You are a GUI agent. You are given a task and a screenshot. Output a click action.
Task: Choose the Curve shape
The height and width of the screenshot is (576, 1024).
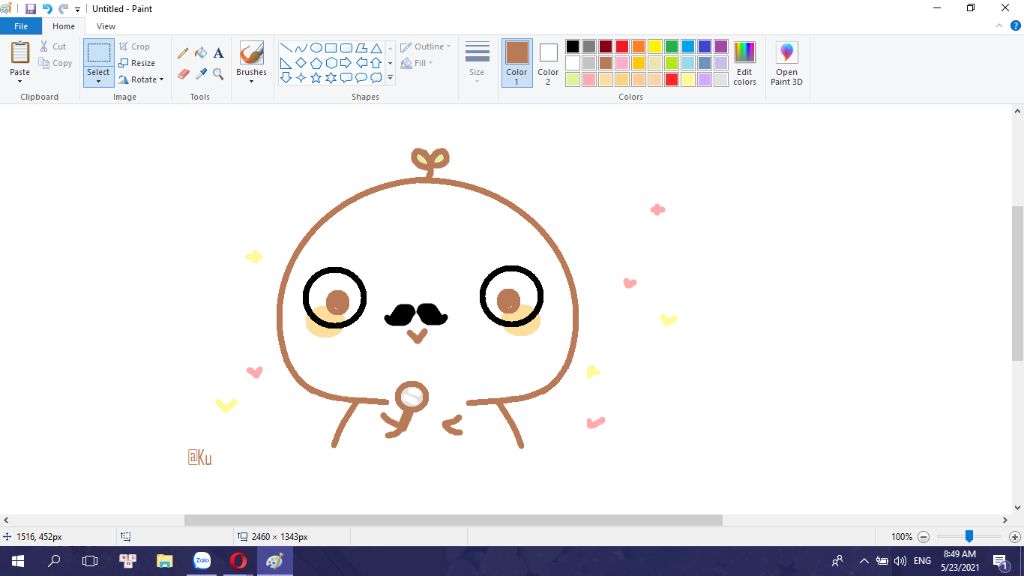(301, 48)
